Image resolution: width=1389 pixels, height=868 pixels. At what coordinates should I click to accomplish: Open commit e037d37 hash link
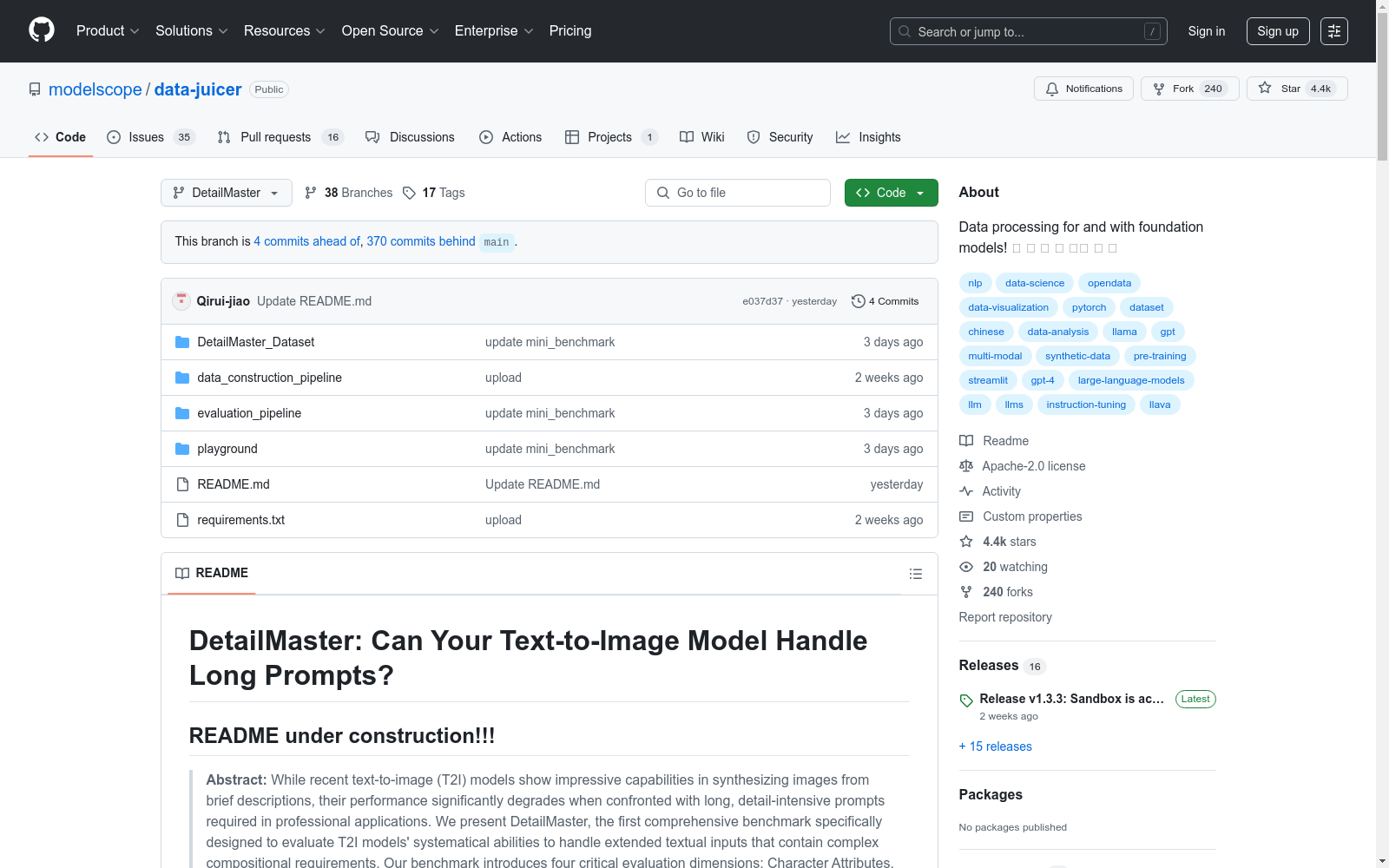tap(762, 301)
